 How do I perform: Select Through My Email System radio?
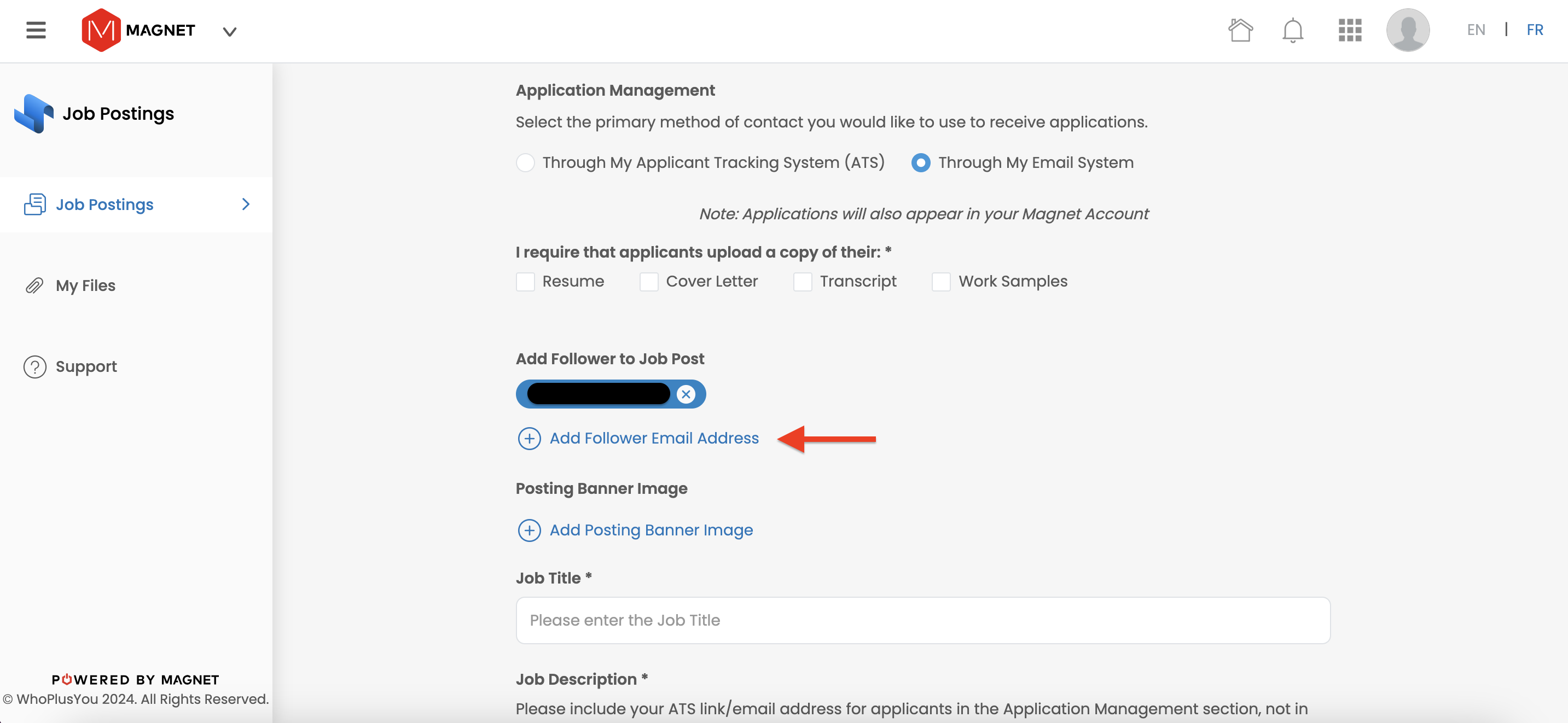click(x=920, y=162)
